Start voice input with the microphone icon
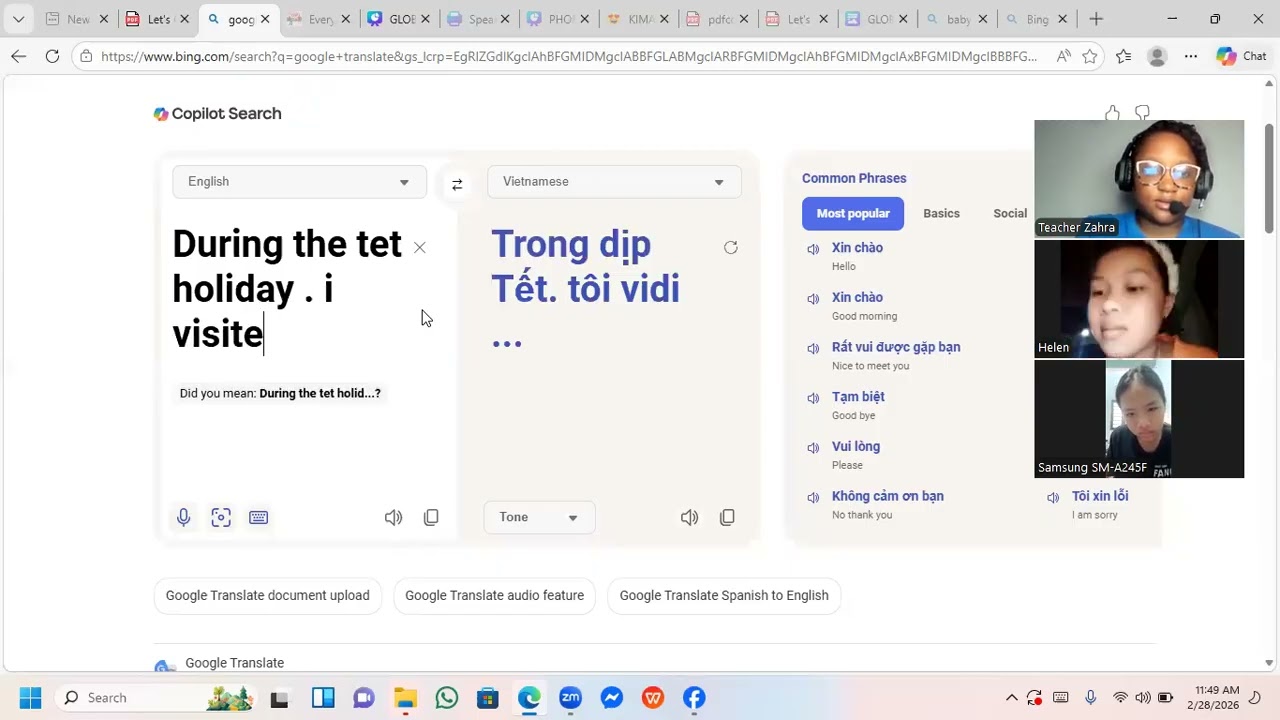 click(183, 517)
